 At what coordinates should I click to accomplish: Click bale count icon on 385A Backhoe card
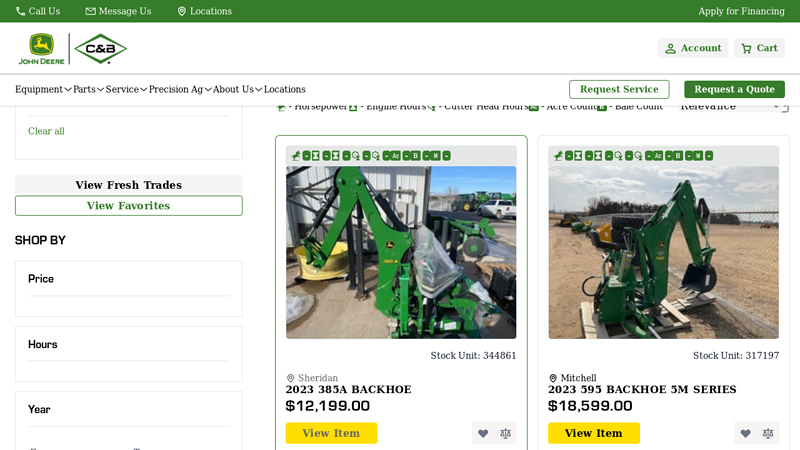pyautogui.click(x=415, y=156)
